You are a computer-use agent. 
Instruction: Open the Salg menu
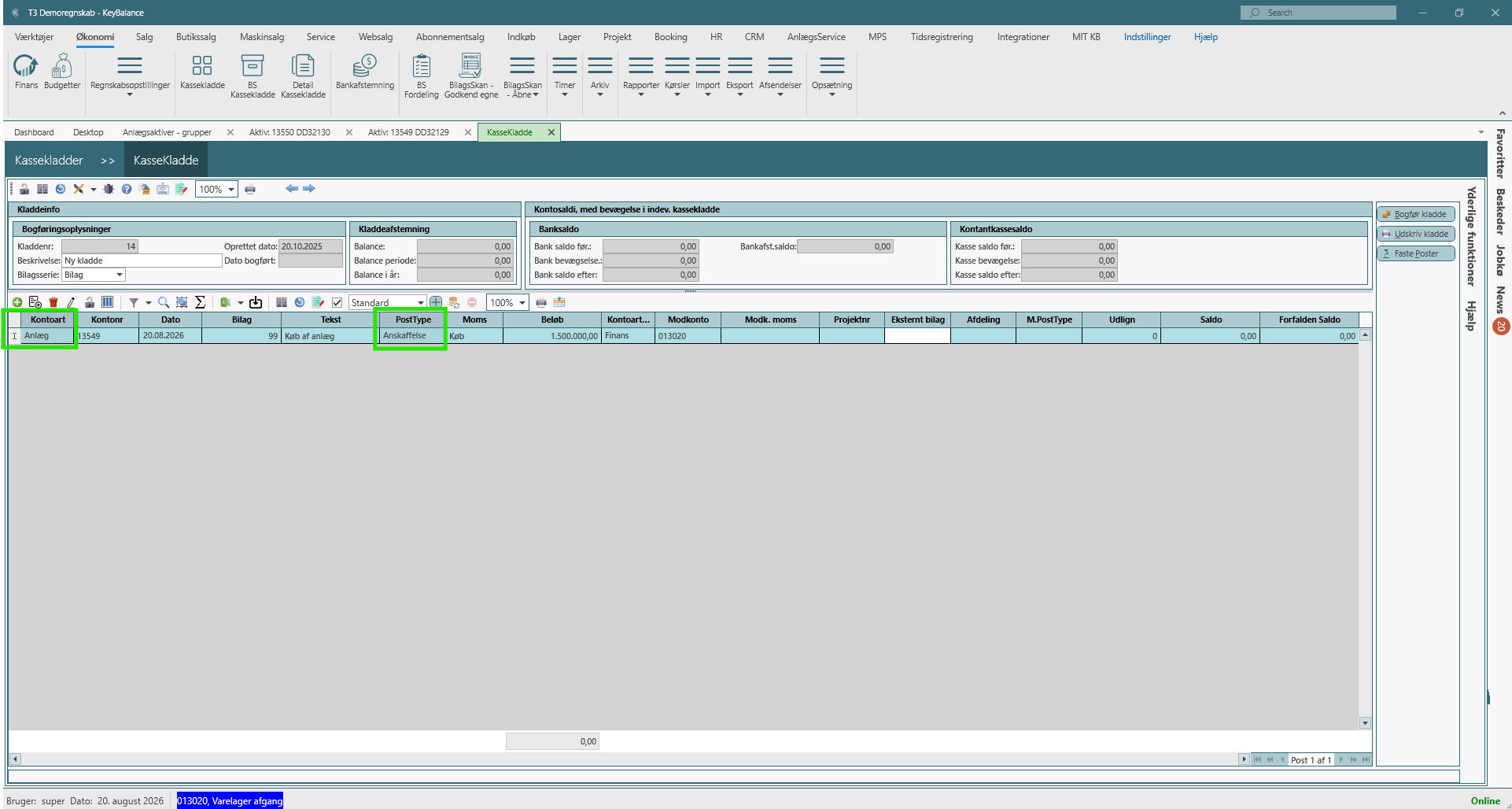144,37
